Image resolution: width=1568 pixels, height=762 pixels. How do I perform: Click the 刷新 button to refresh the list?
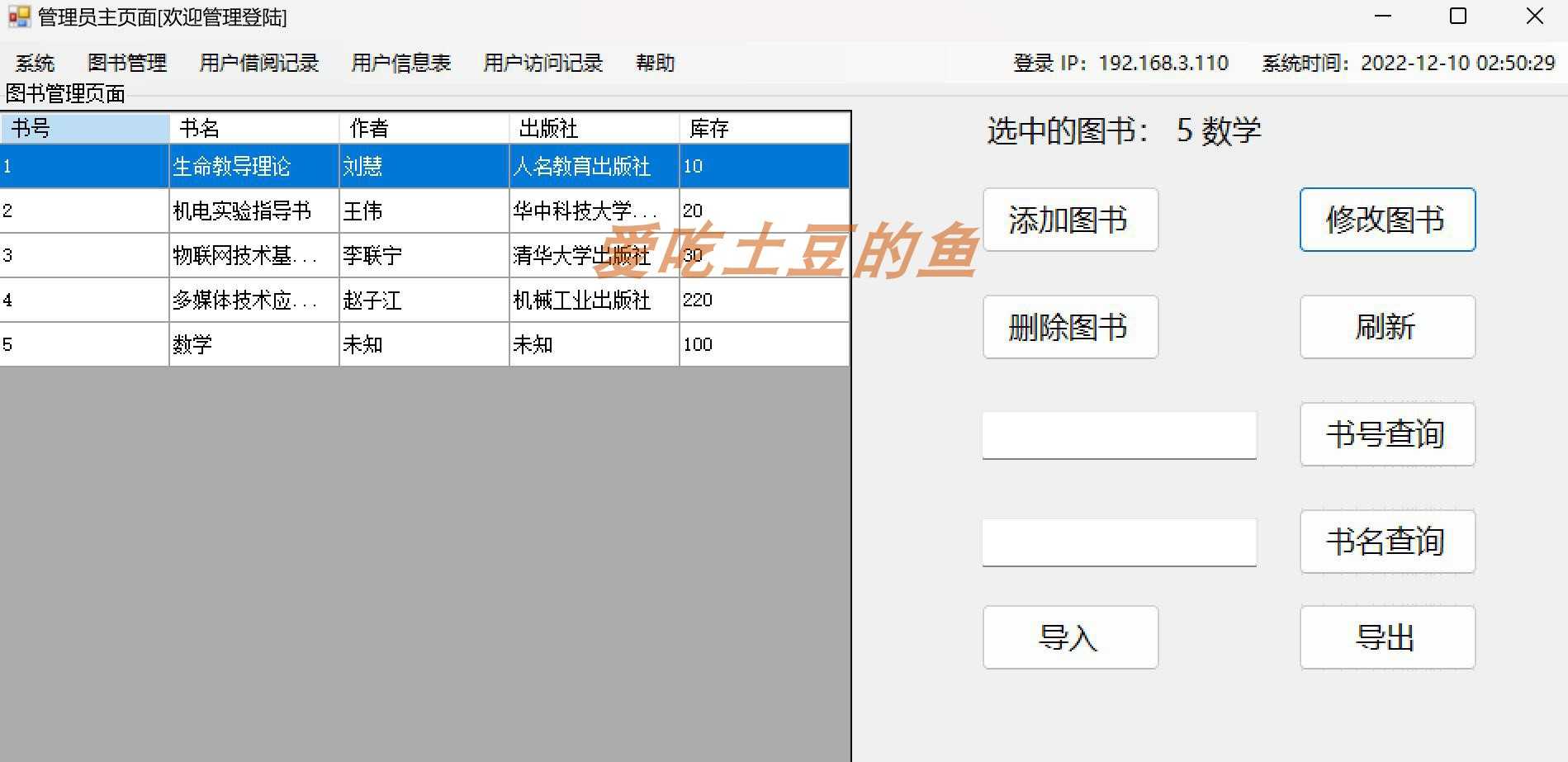coord(1386,327)
